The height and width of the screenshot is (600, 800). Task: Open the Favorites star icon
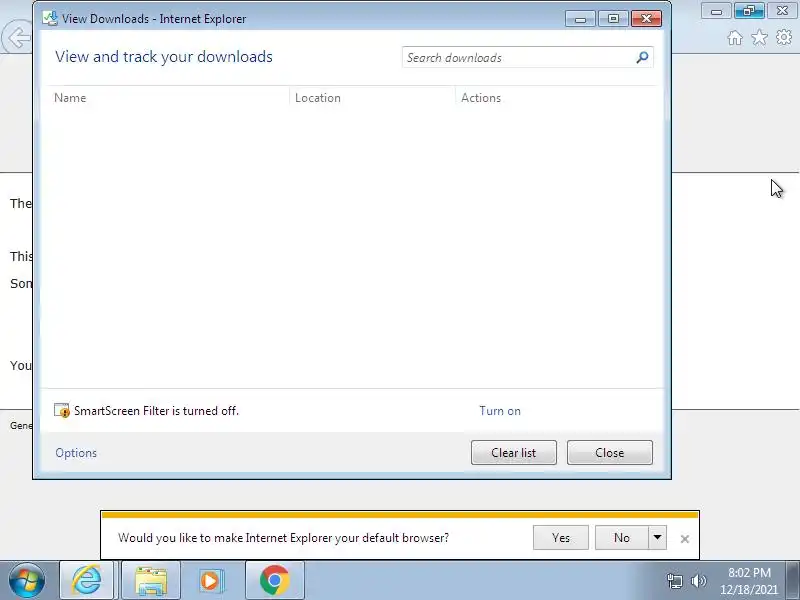coord(759,37)
